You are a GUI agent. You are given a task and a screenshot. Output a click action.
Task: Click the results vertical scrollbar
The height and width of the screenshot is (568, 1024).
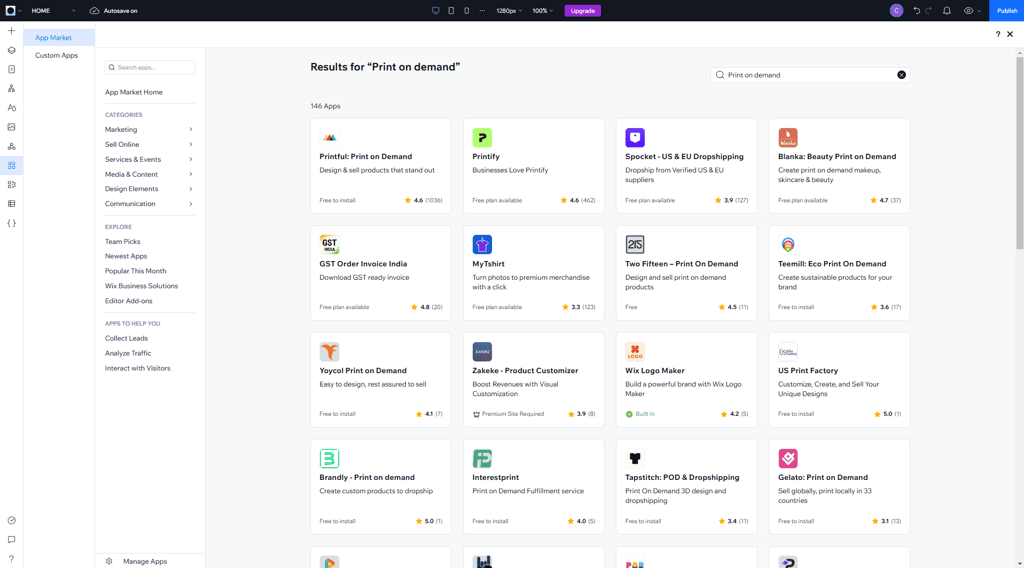click(1019, 153)
